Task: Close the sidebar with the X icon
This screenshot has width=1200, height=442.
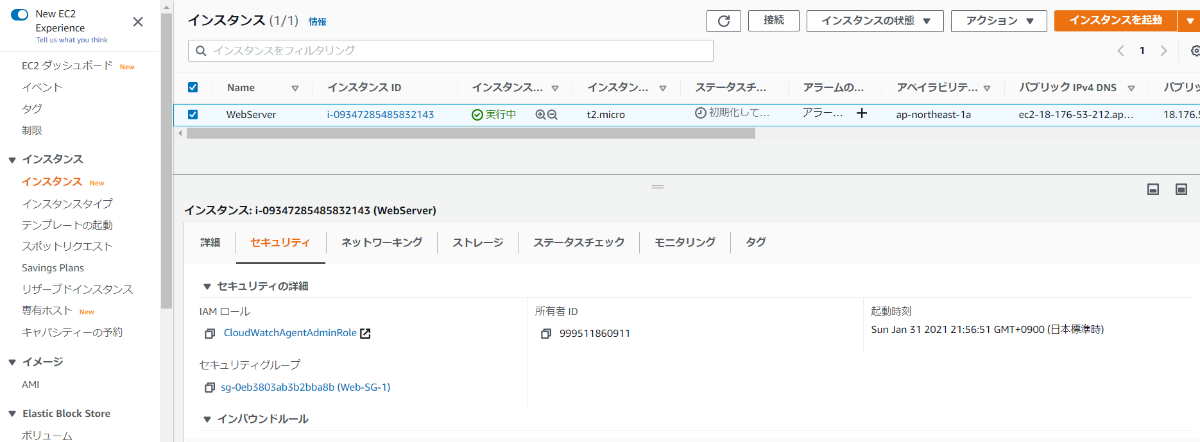Action: [137, 21]
